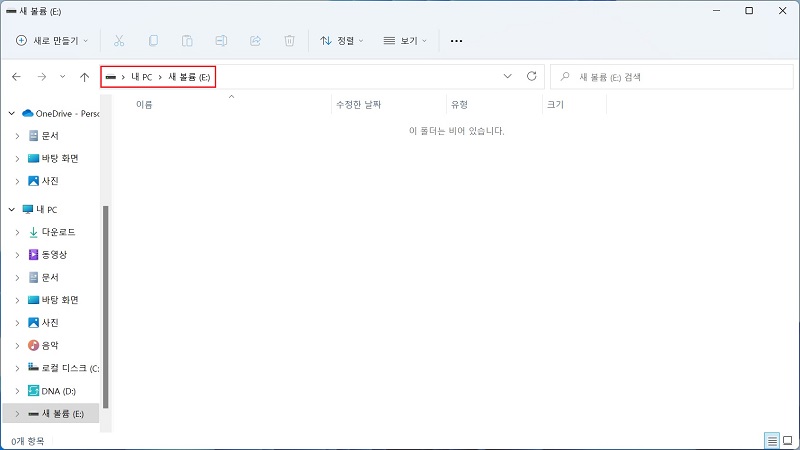Click the 새 볼륨 (E:) 검색 search field
Screen dimensions: 800x450
(x=672, y=77)
